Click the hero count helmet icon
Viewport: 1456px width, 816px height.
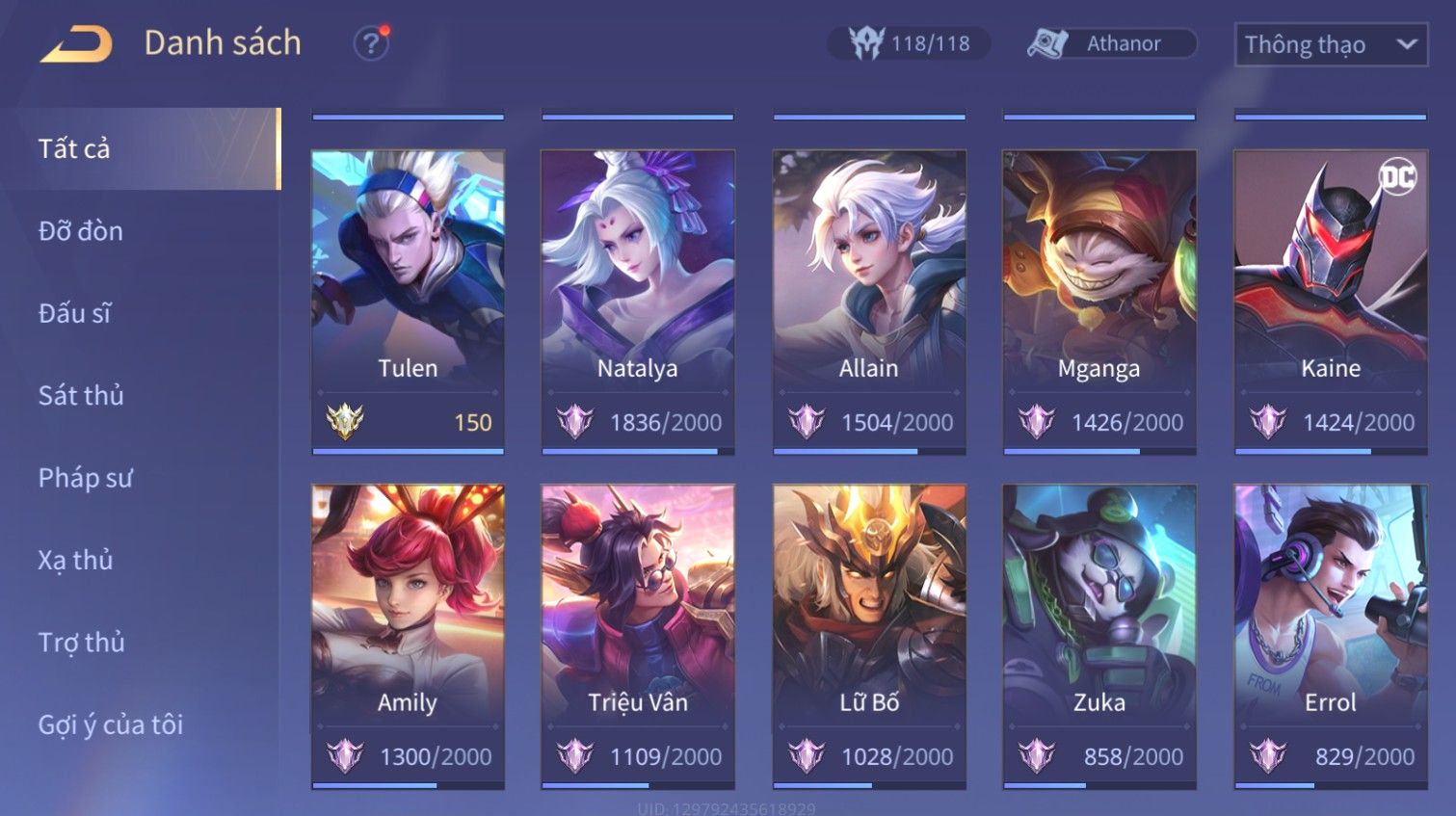(x=865, y=43)
